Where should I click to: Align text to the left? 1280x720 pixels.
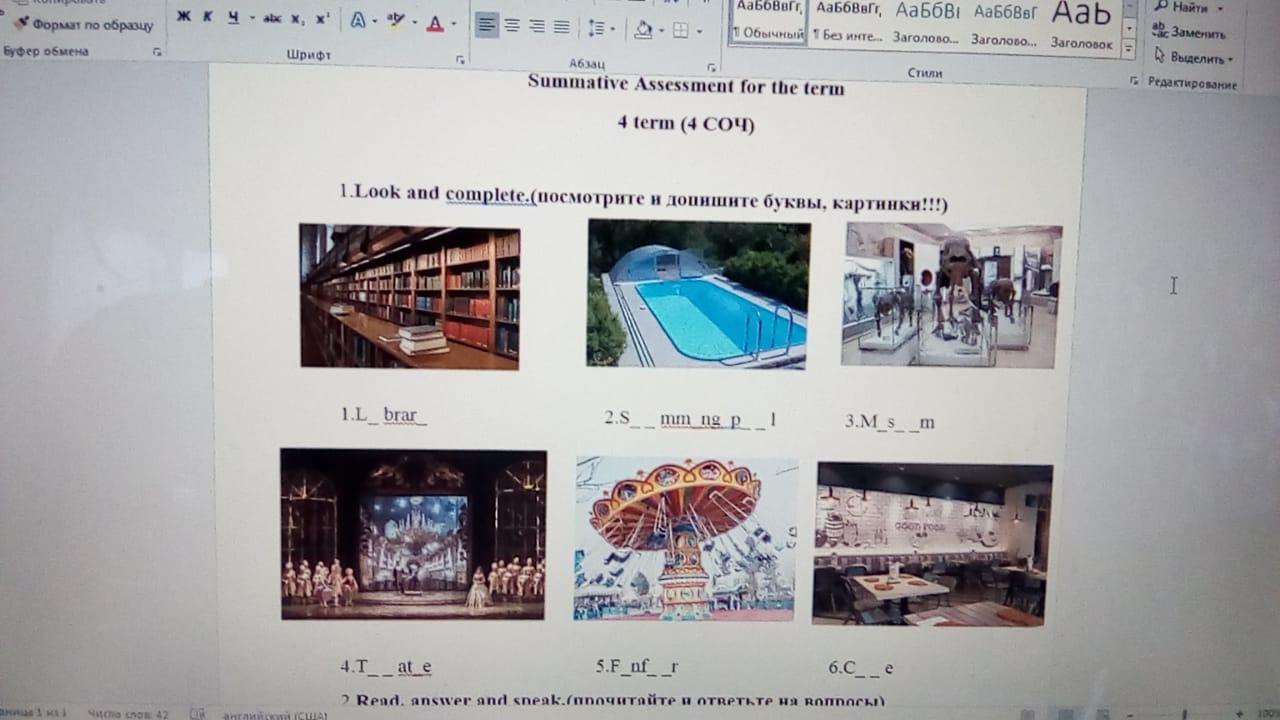coord(486,25)
